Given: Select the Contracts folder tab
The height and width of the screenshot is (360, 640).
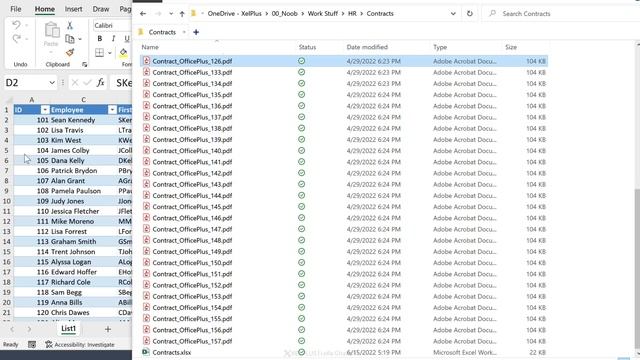Looking at the screenshot, I should click(162, 32).
